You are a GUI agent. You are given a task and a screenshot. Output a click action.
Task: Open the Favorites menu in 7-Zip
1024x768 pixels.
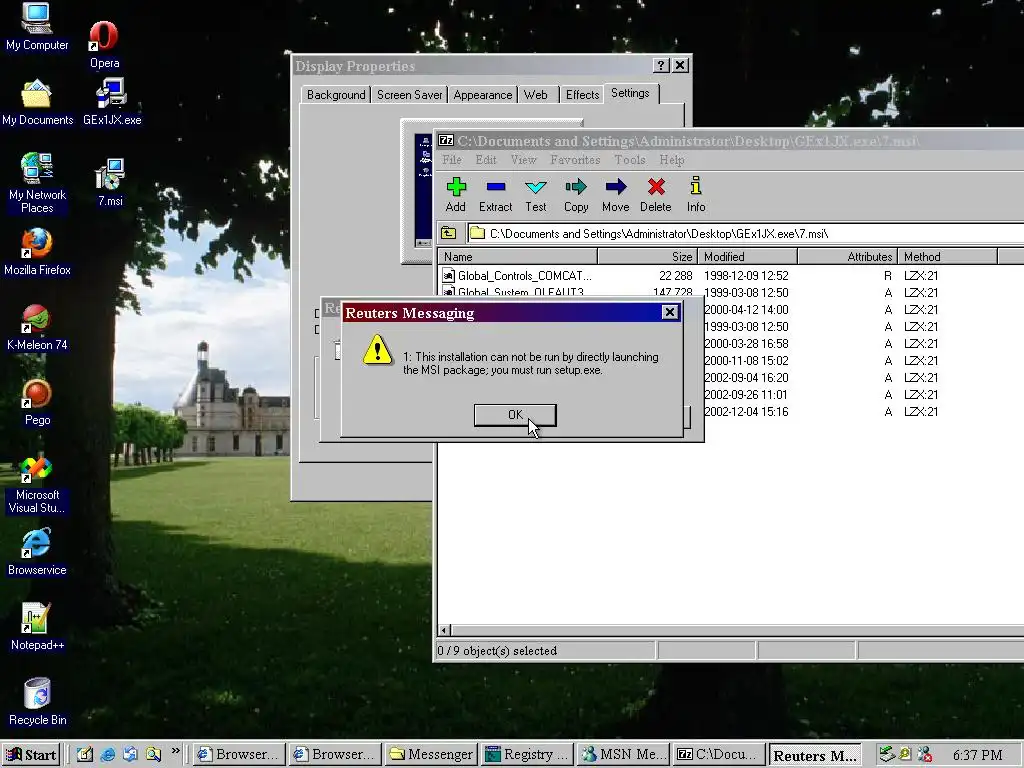pos(575,159)
